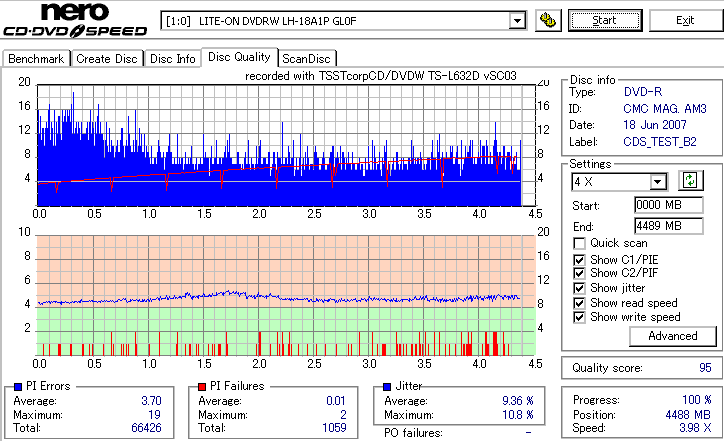Toggle Show read speed checkbox

pyautogui.click(x=579, y=303)
